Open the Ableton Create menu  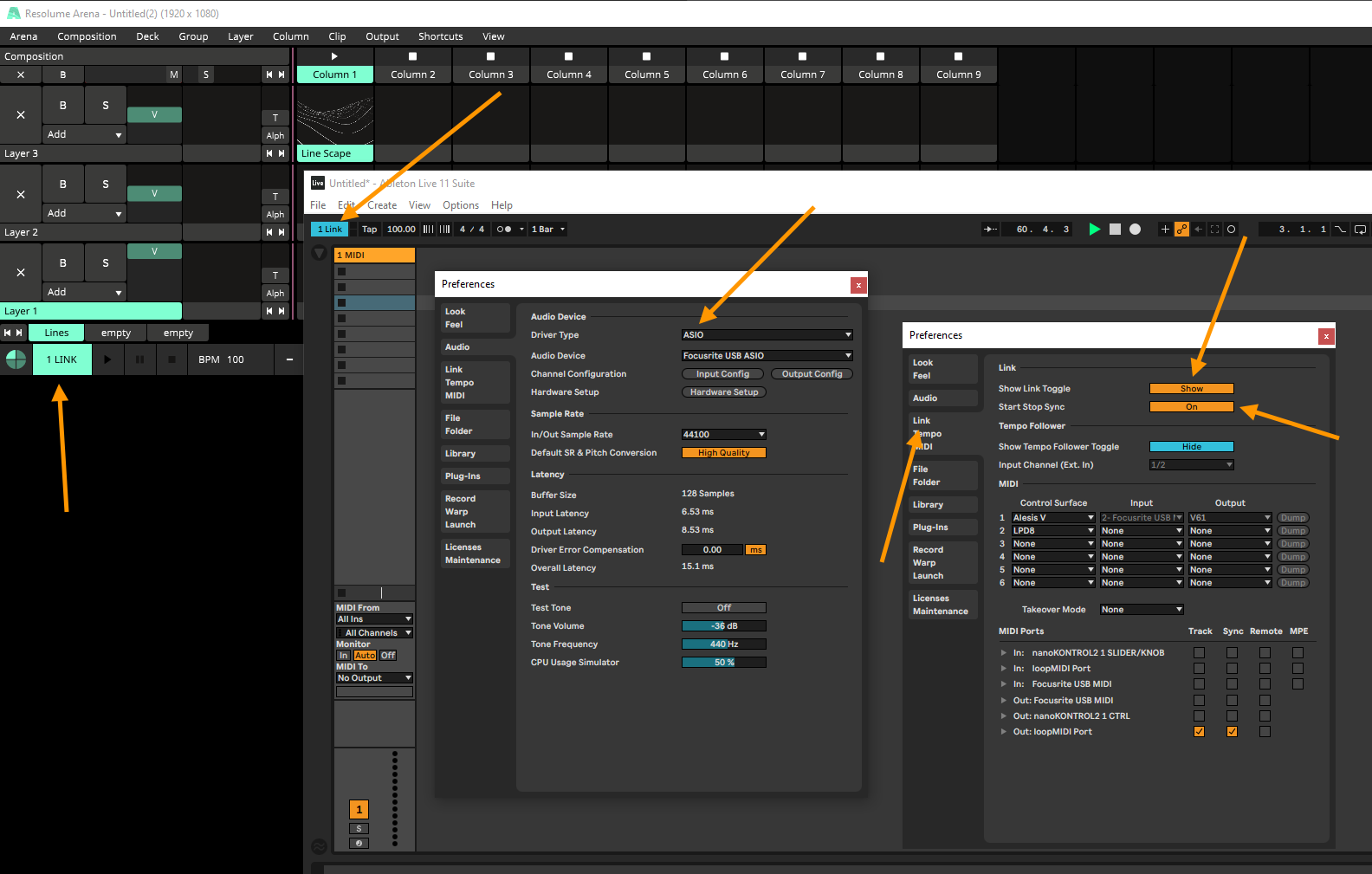coord(382,205)
